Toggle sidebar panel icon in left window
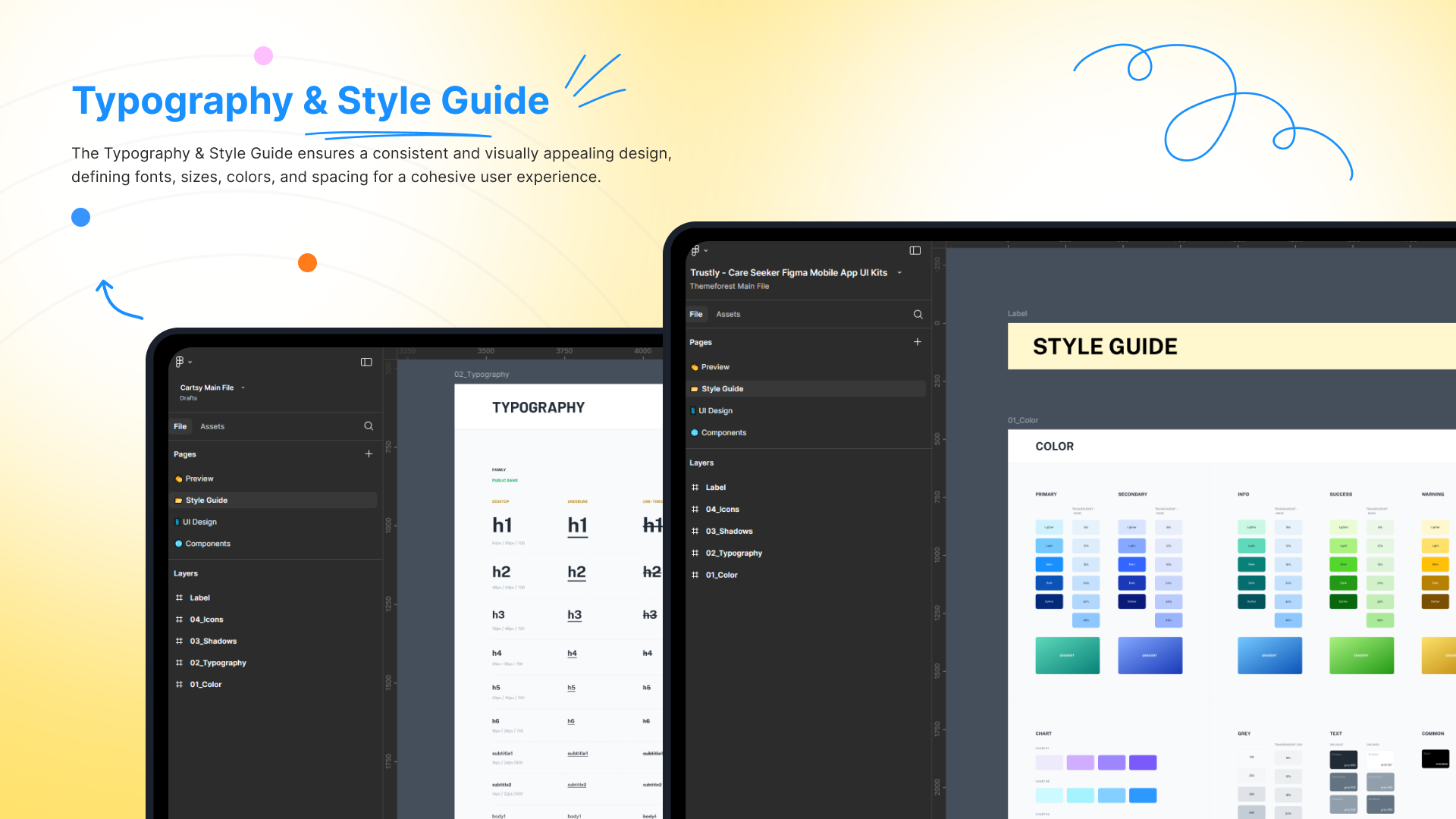The height and width of the screenshot is (819, 1456). [366, 362]
